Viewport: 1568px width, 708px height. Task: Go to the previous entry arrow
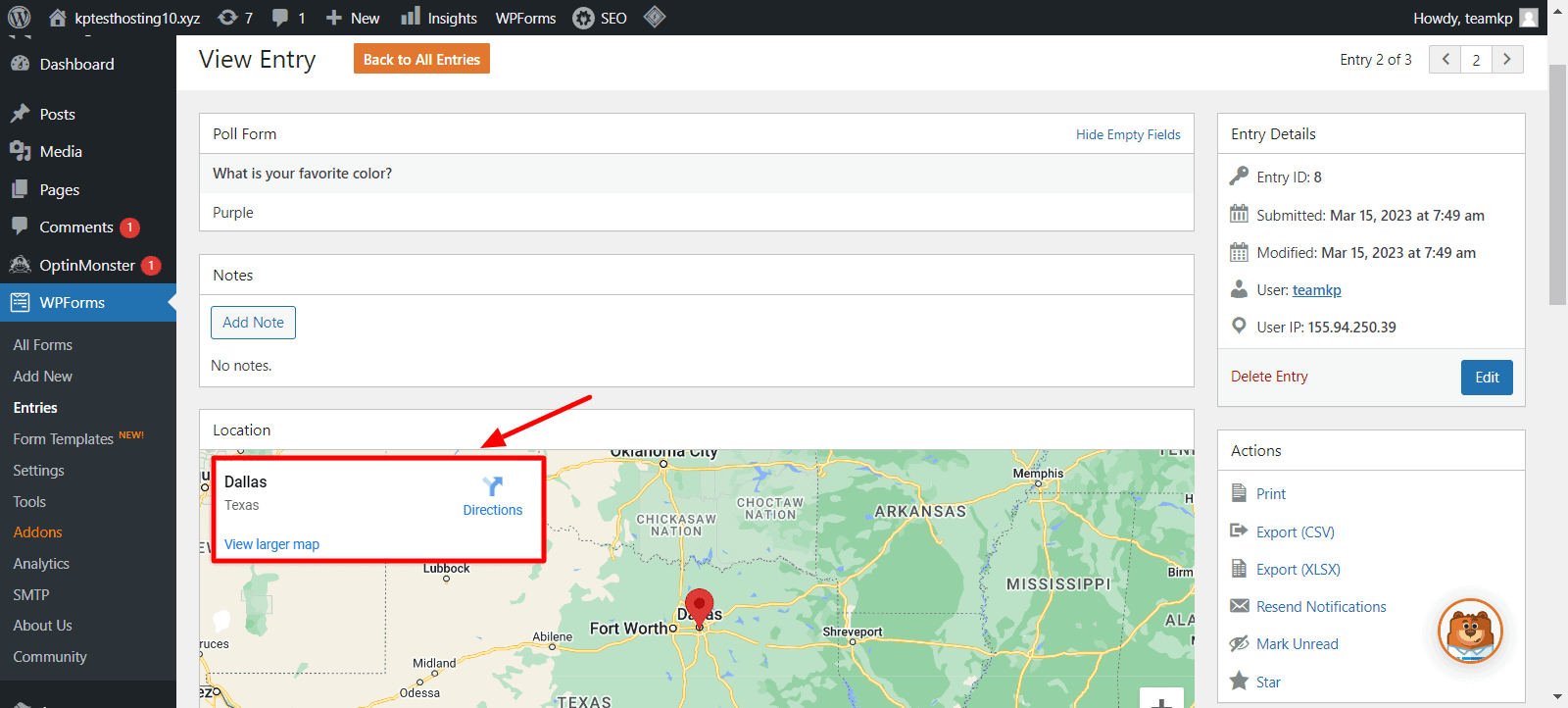[1445, 60]
